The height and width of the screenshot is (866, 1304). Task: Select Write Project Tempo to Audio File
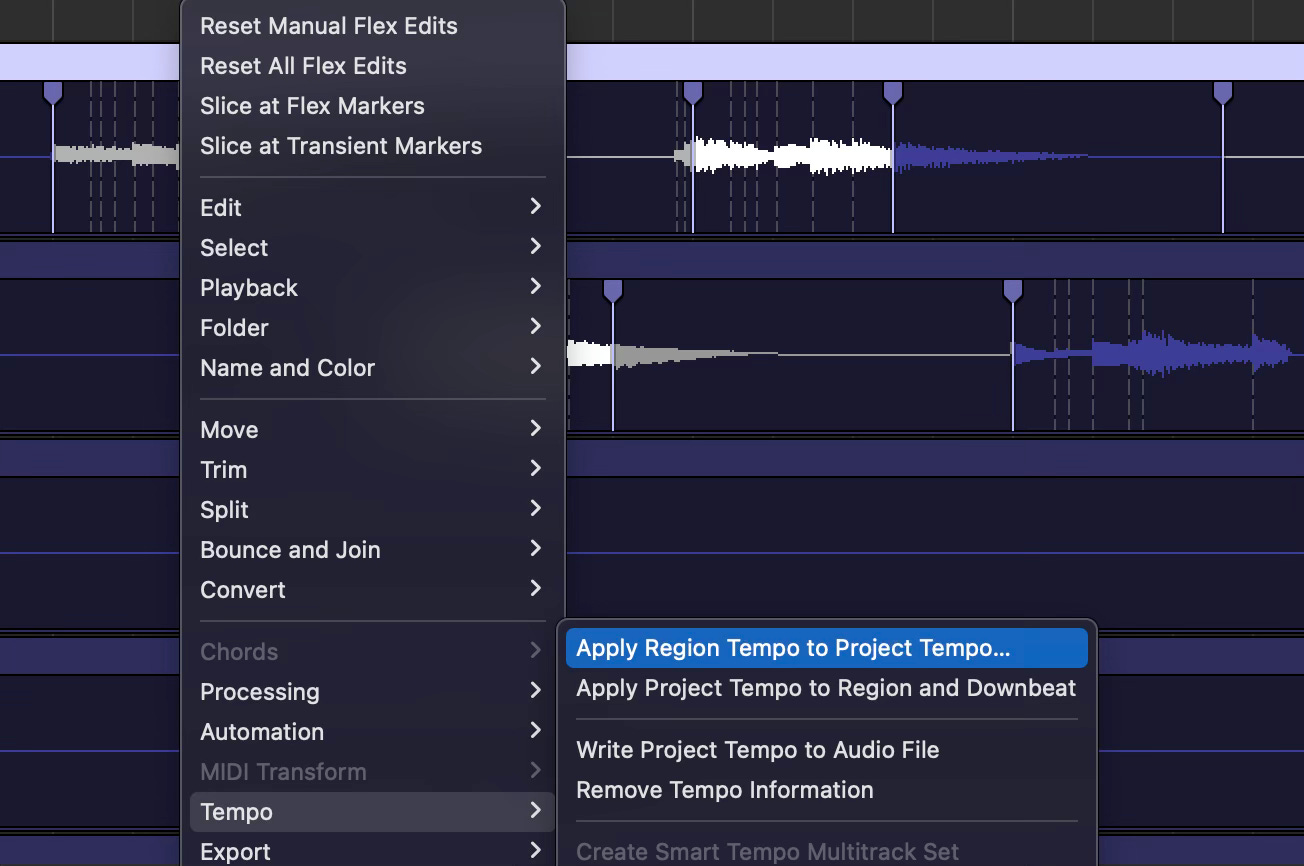point(826,749)
